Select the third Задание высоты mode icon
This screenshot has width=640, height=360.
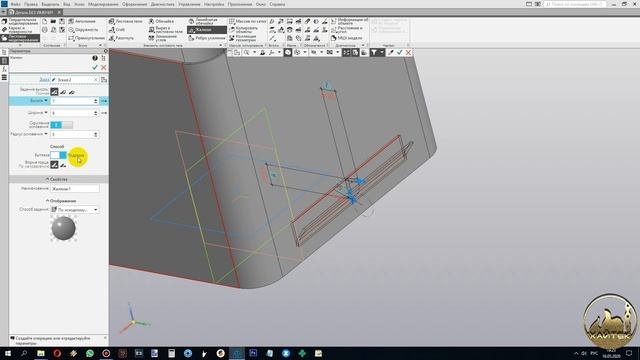point(72,92)
